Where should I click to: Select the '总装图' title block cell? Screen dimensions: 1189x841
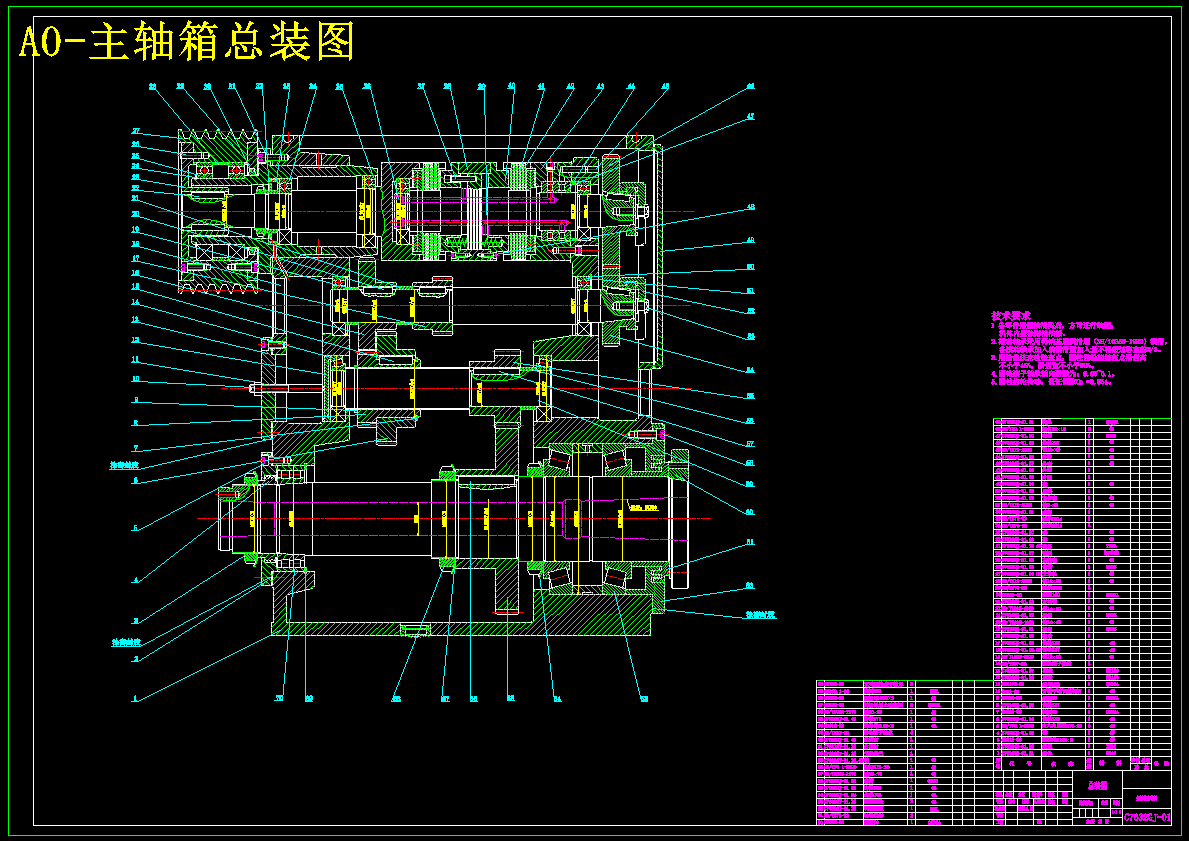click(x=1096, y=785)
